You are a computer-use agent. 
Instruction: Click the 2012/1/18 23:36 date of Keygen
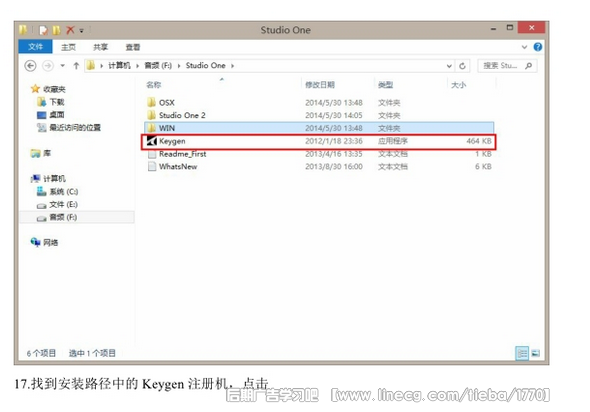click(x=334, y=141)
